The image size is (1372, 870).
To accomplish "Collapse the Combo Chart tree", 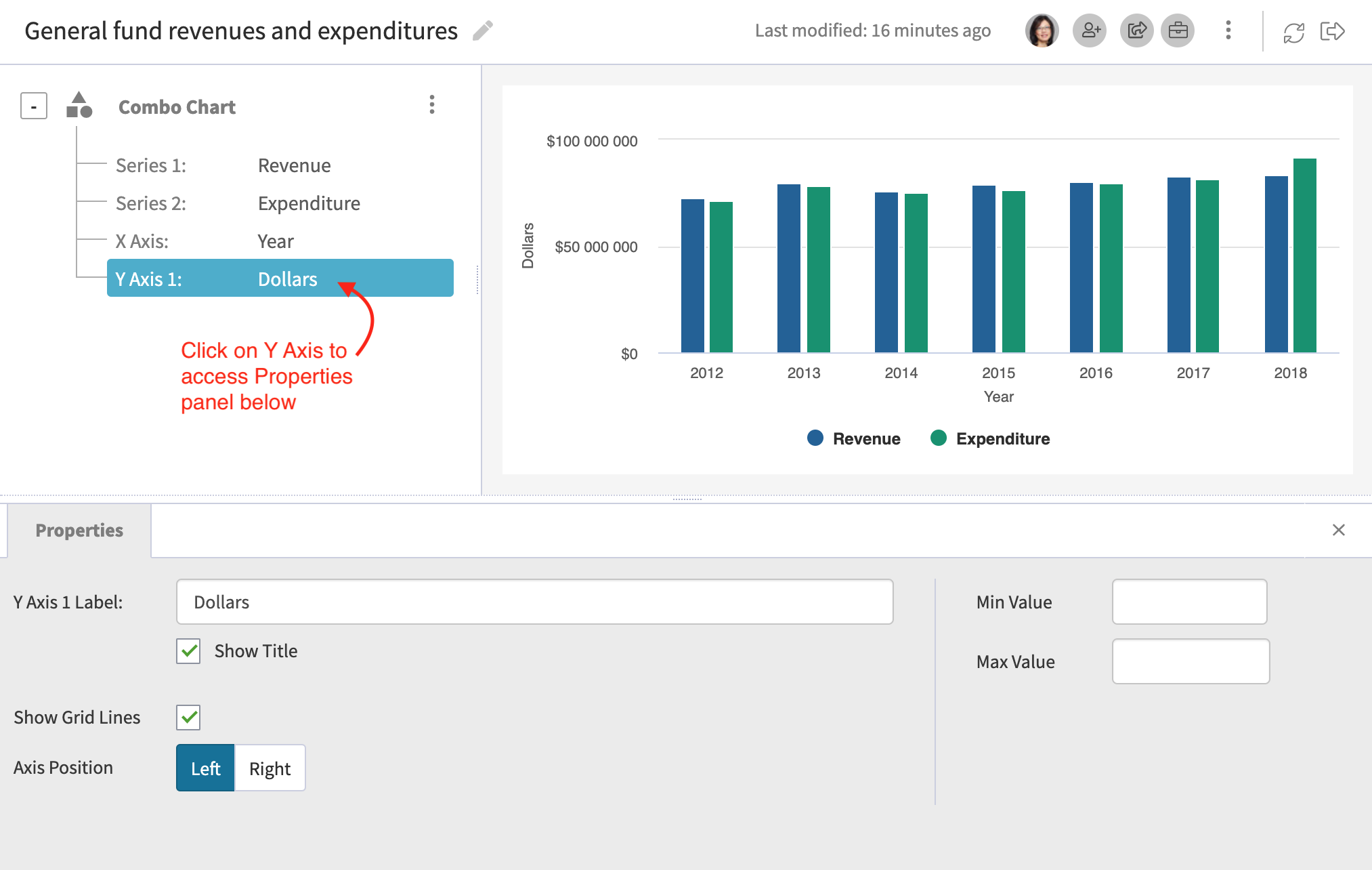I will [33, 106].
